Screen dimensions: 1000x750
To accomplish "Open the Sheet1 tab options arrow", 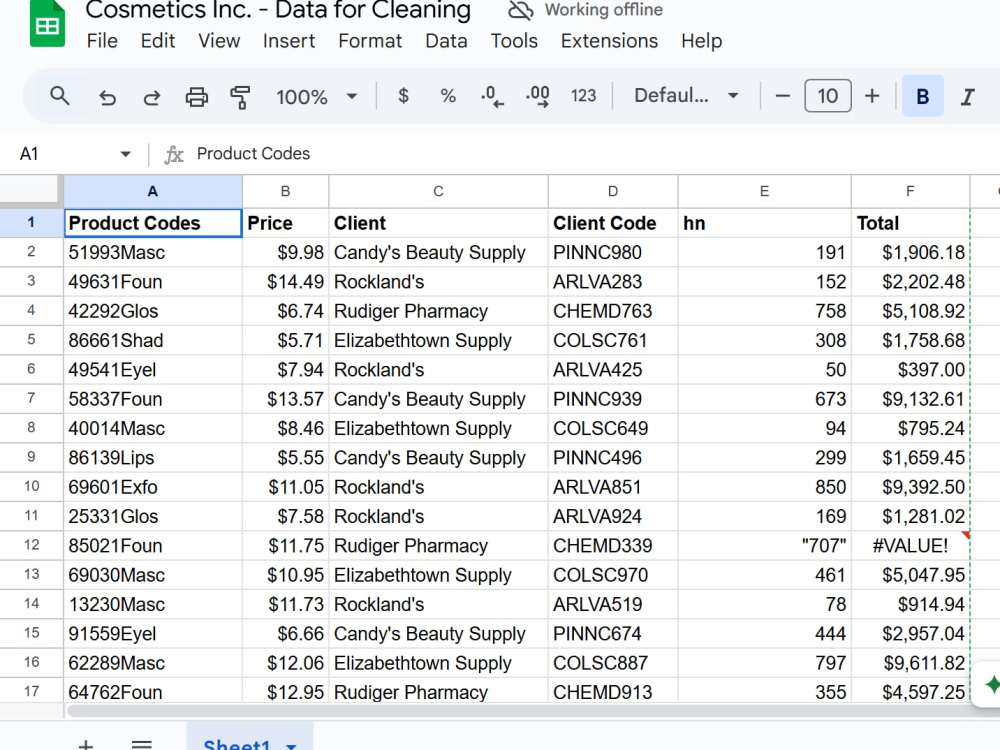I will 291,745.
